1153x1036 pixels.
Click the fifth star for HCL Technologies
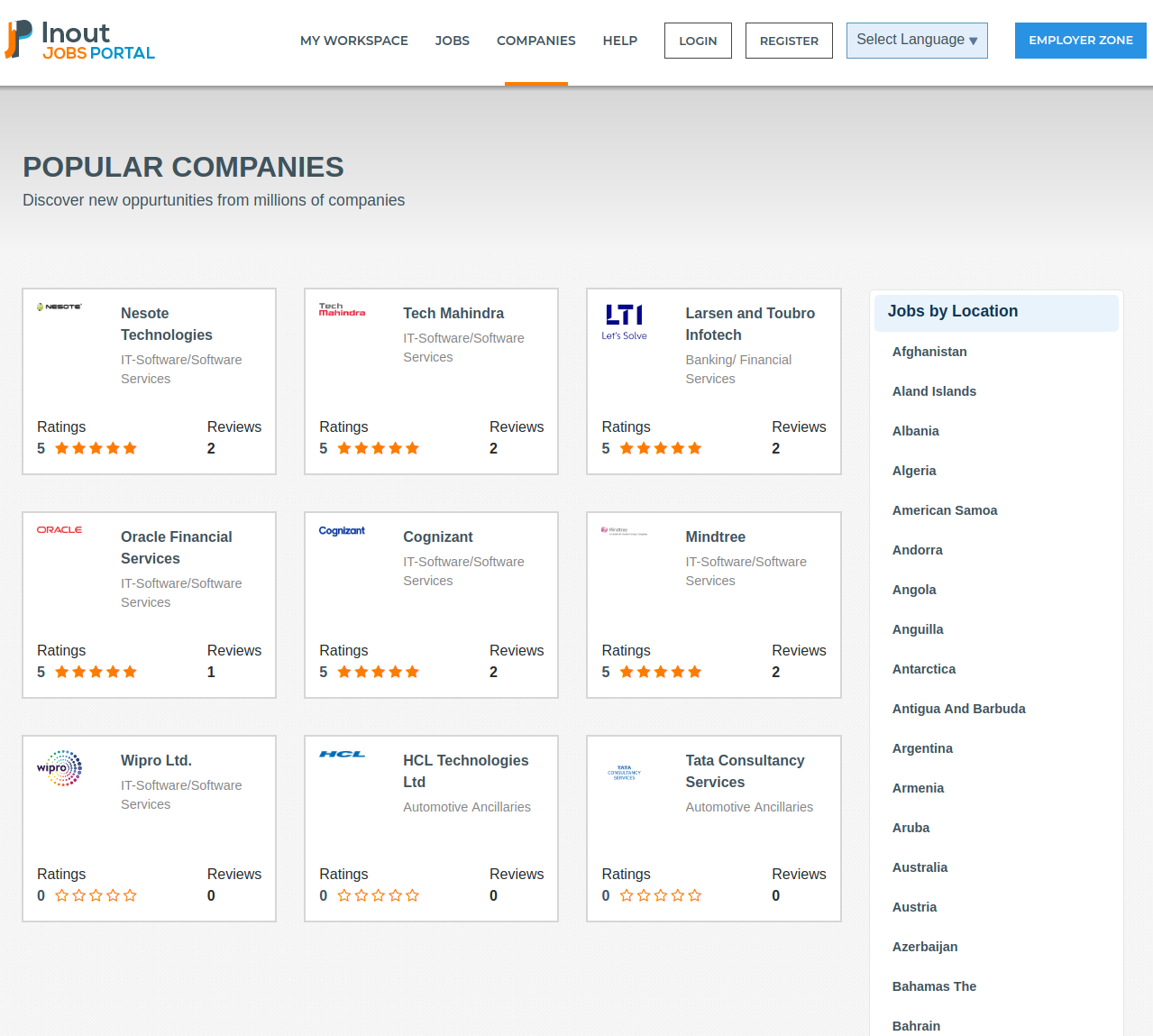click(x=413, y=895)
